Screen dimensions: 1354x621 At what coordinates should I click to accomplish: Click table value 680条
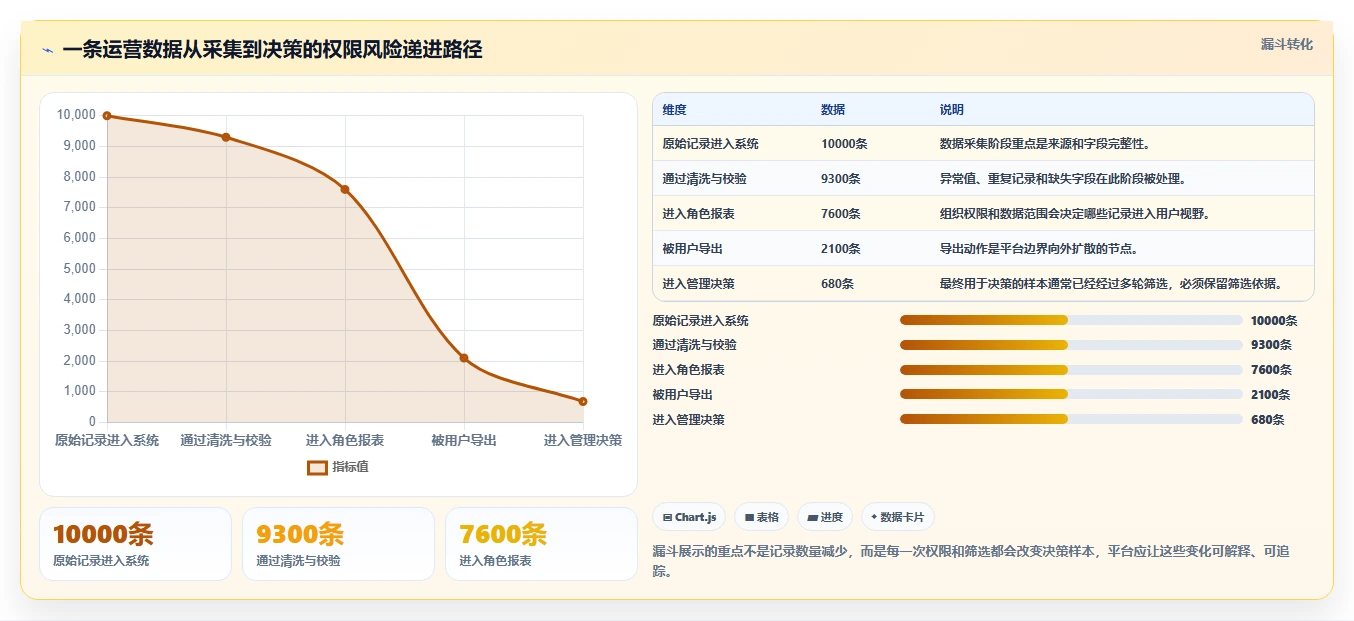(x=838, y=284)
